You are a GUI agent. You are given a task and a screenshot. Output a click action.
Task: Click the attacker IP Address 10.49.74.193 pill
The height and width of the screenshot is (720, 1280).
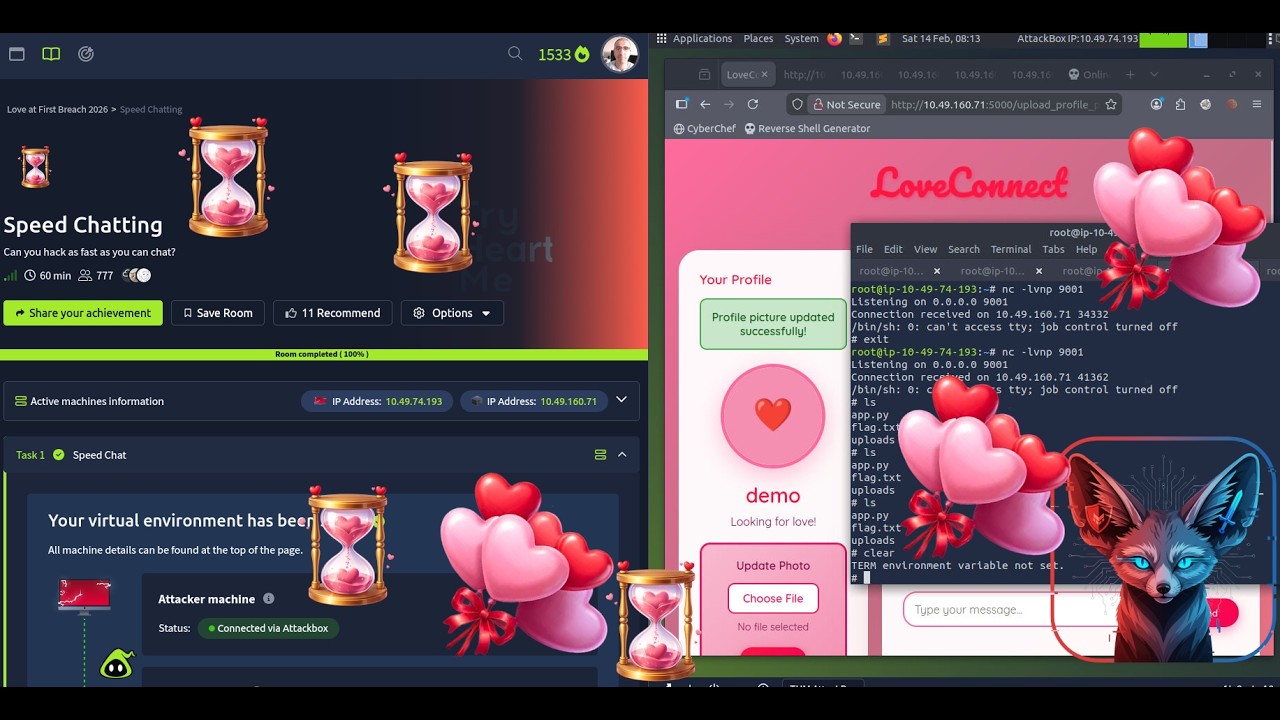point(378,401)
